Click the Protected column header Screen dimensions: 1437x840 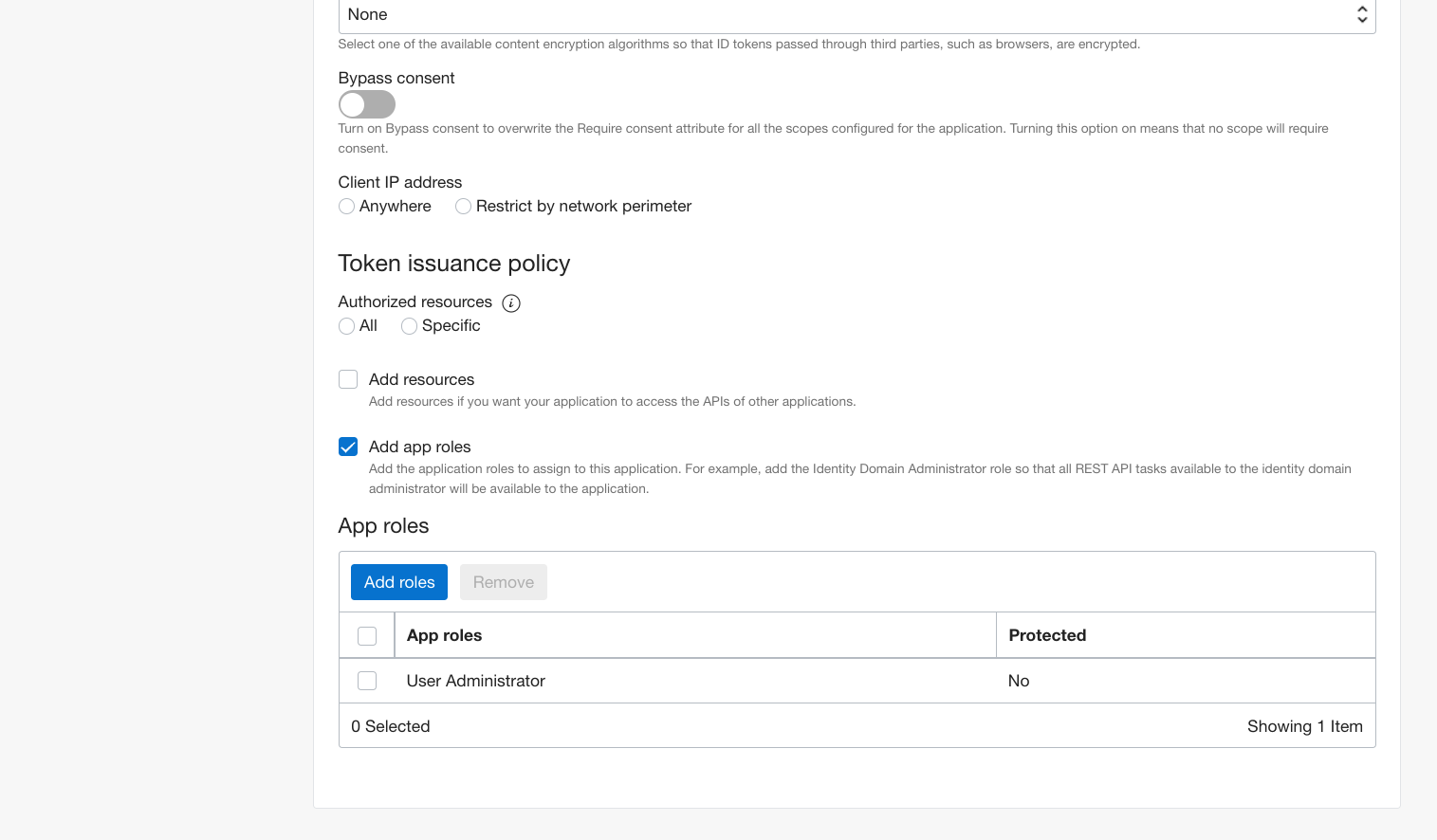(x=1047, y=634)
